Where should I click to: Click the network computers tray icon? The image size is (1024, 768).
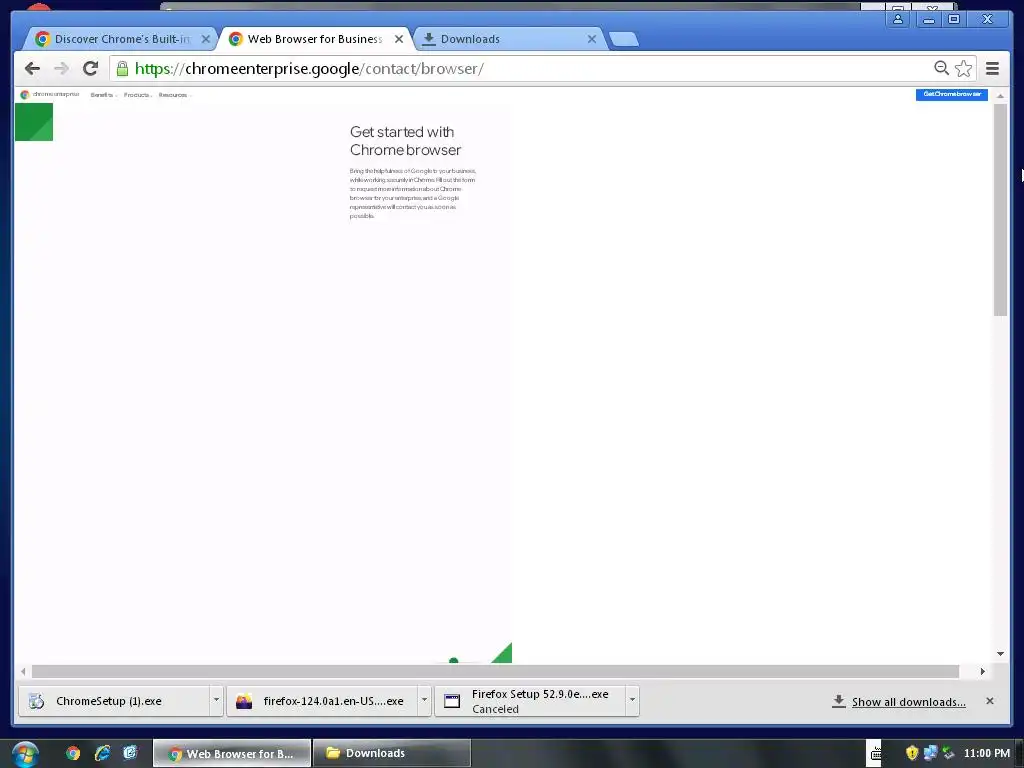click(x=930, y=753)
